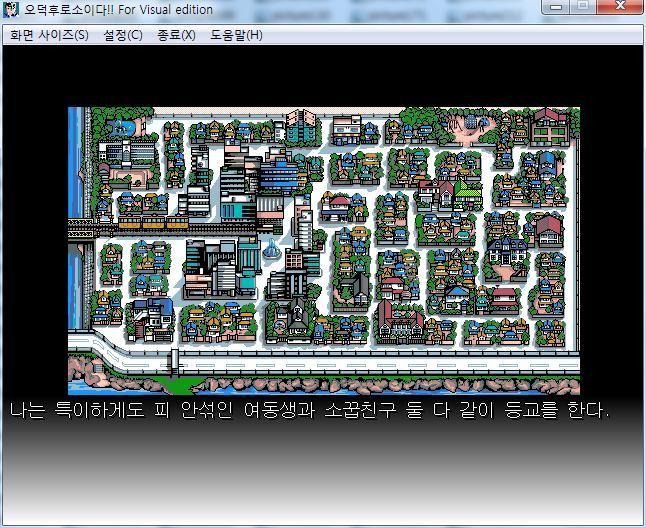The image size is (646, 528).
Task: Open the 화면 사이즈(S) menu
Action: pos(49,35)
